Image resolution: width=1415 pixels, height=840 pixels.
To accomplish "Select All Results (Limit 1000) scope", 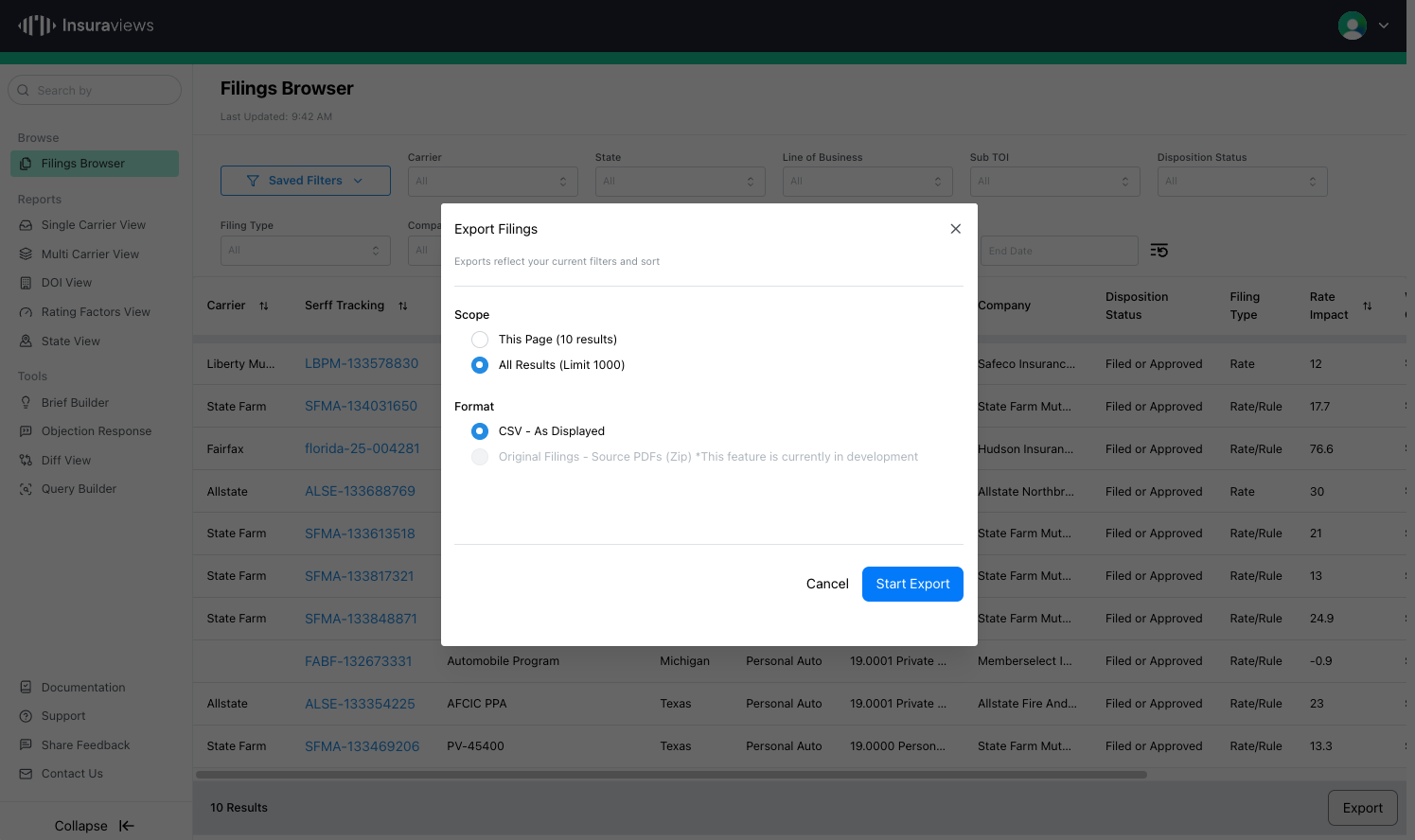I will [480, 365].
